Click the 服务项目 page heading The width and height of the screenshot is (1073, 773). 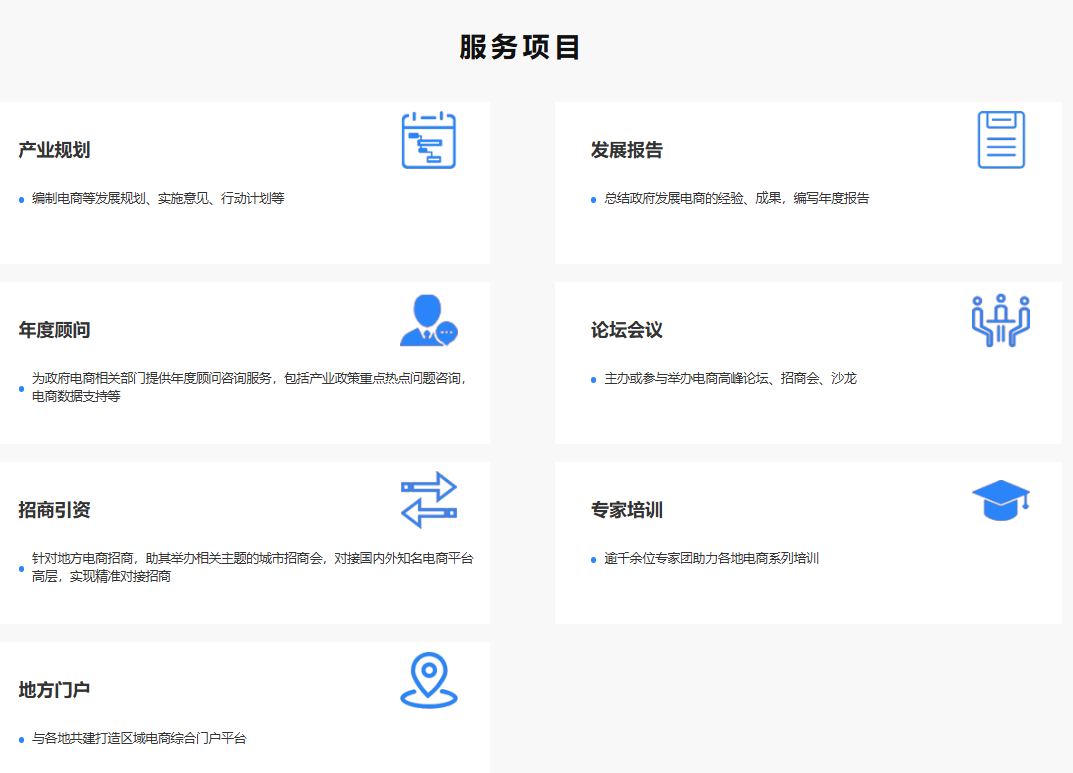tap(520, 47)
